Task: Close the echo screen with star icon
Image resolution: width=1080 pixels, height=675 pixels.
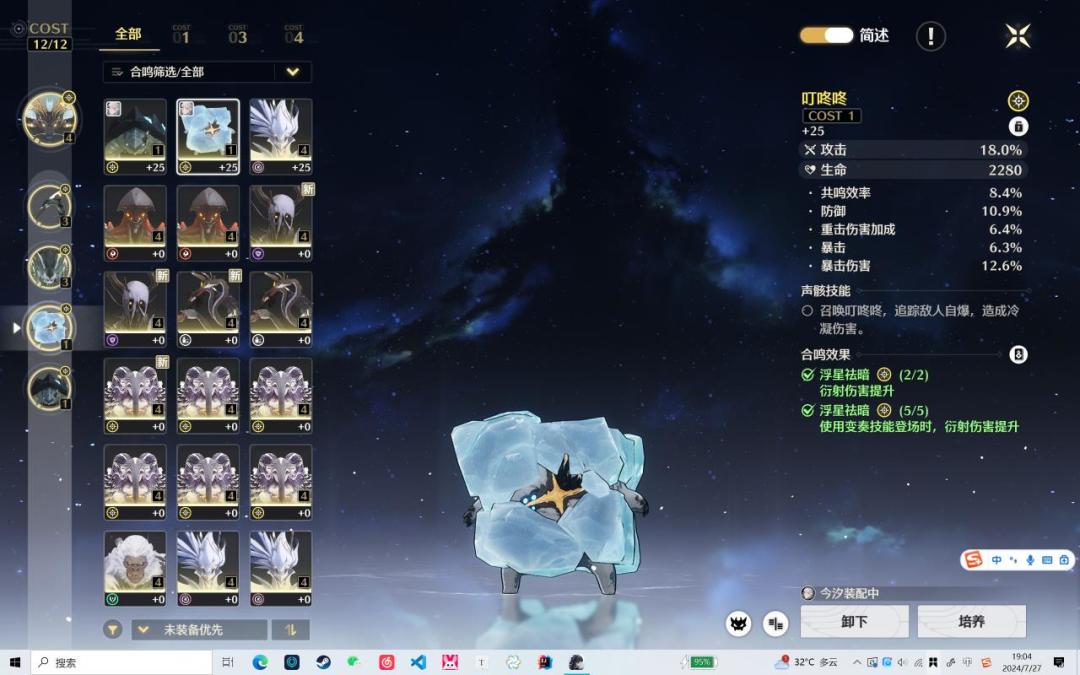Action: (x=1017, y=36)
